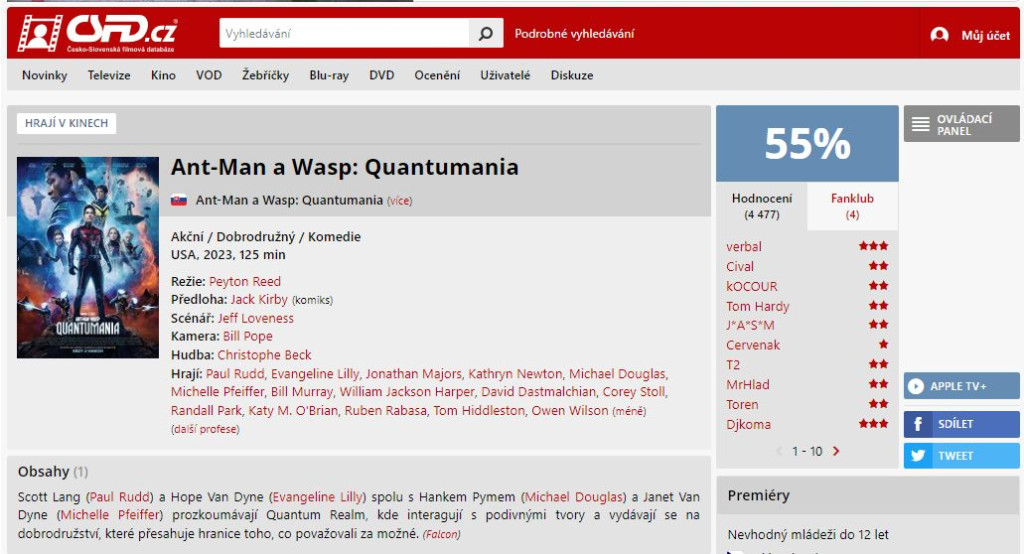This screenshot has width=1024, height=554.
Task: Click the CSFD.cz logo
Action: [x=97, y=33]
